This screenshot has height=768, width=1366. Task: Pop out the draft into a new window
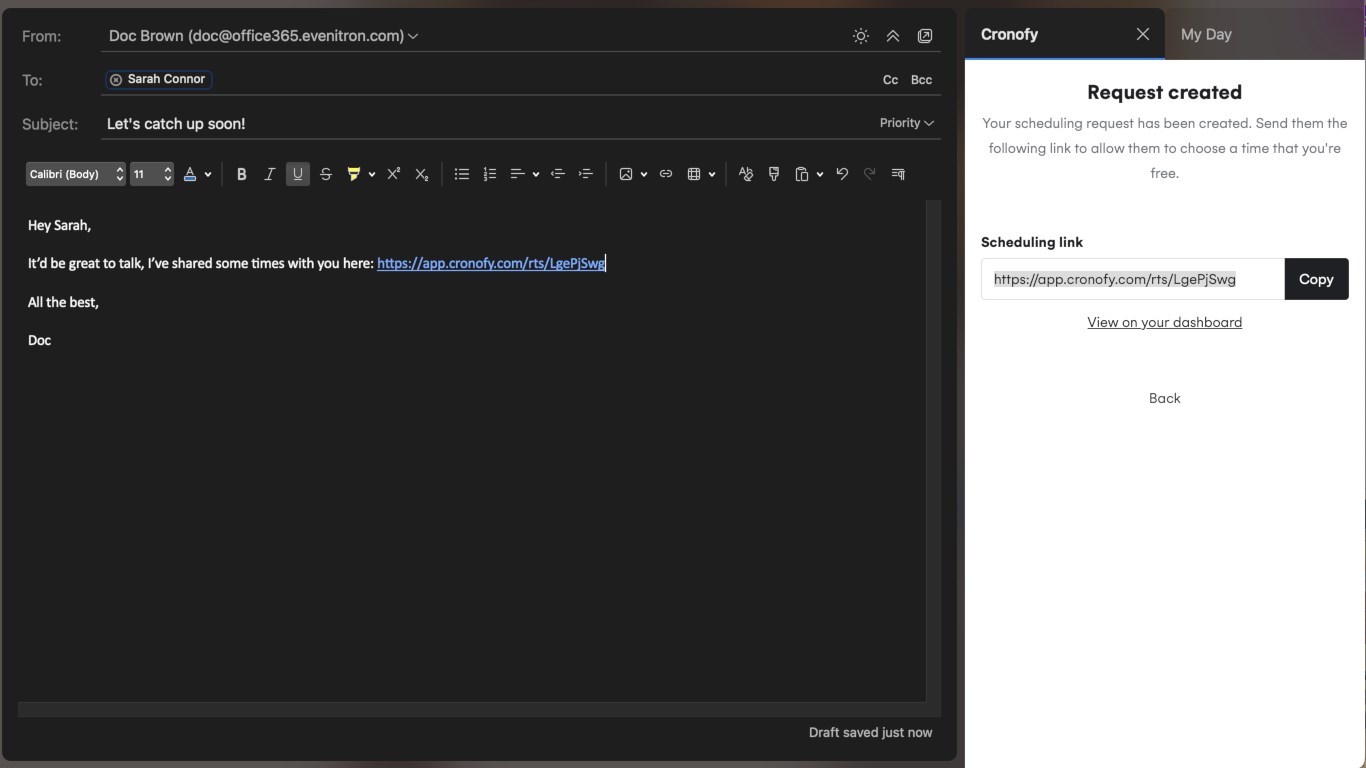(x=925, y=36)
